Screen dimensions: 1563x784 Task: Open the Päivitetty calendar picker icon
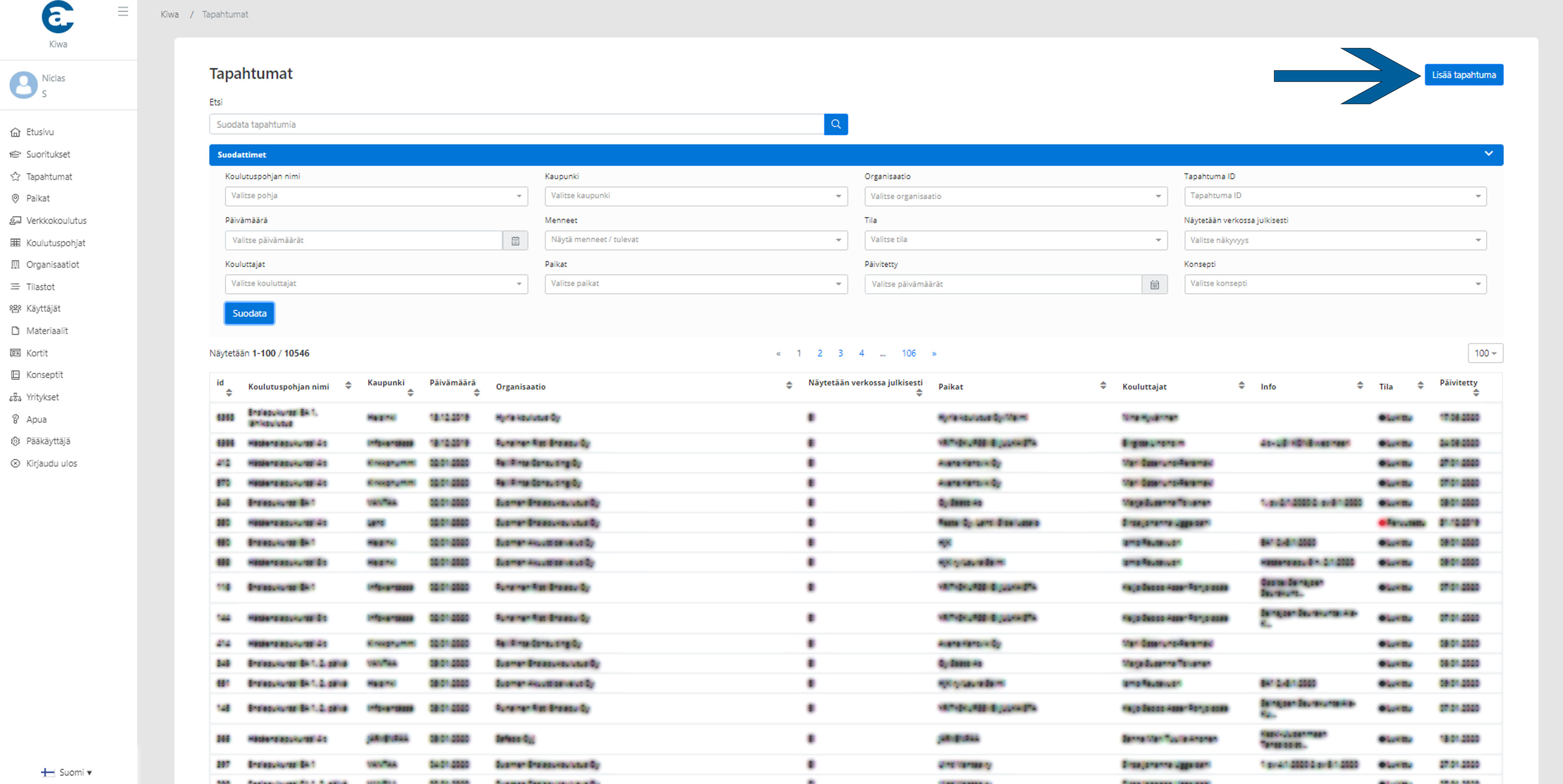(1154, 285)
